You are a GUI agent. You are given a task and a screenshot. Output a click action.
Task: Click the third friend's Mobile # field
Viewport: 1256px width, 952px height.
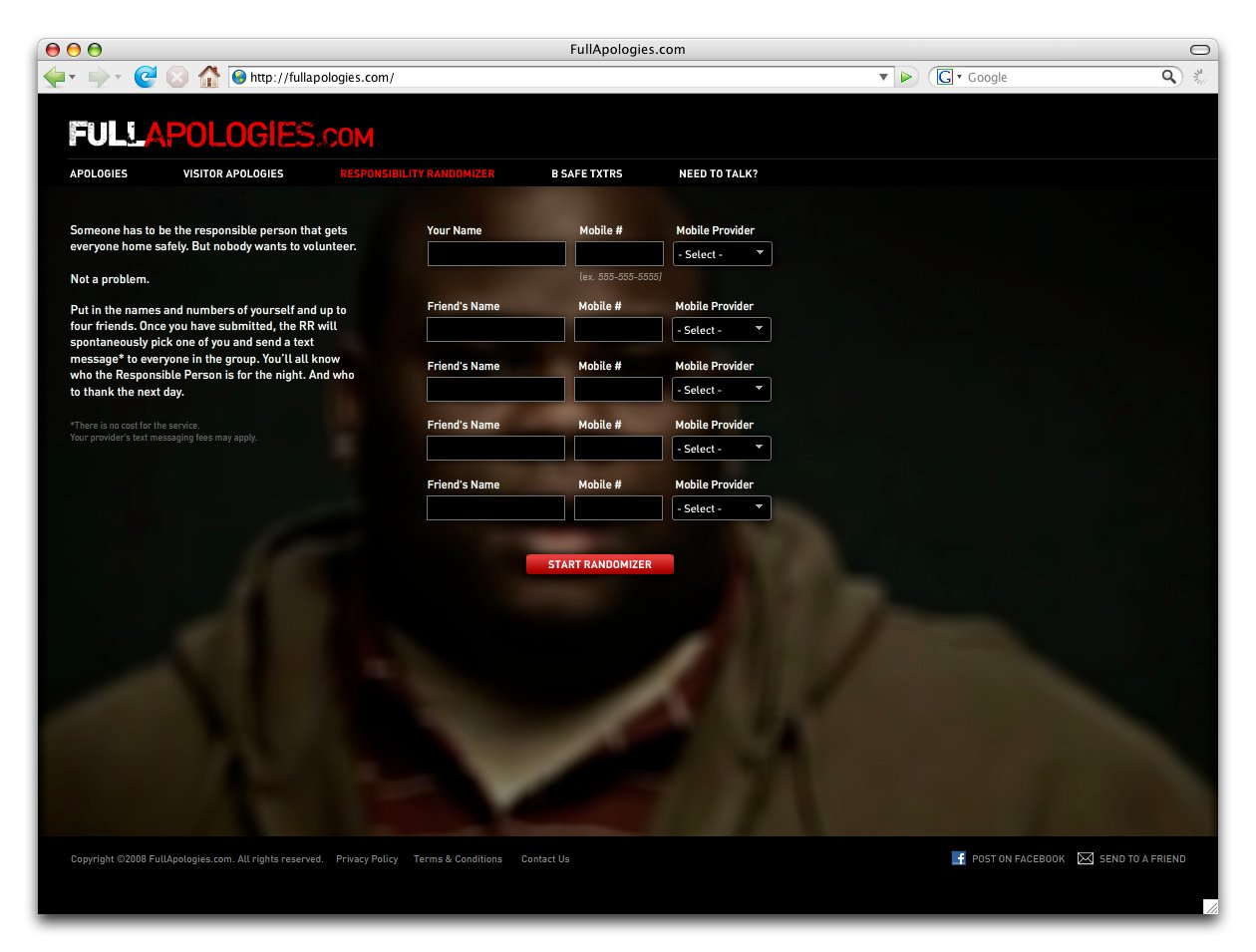click(x=618, y=449)
